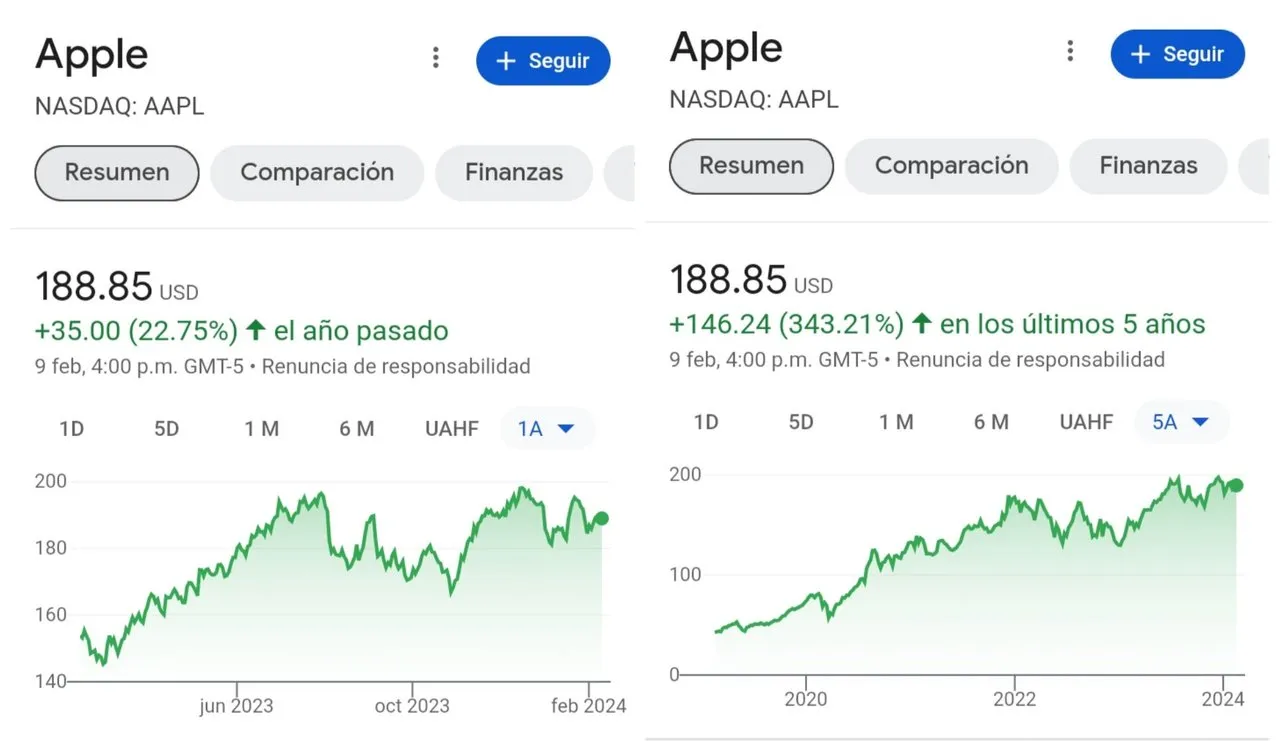Open right Renuncia de responsabilidad link
1280x741 pixels.
tap(1030, 359)
